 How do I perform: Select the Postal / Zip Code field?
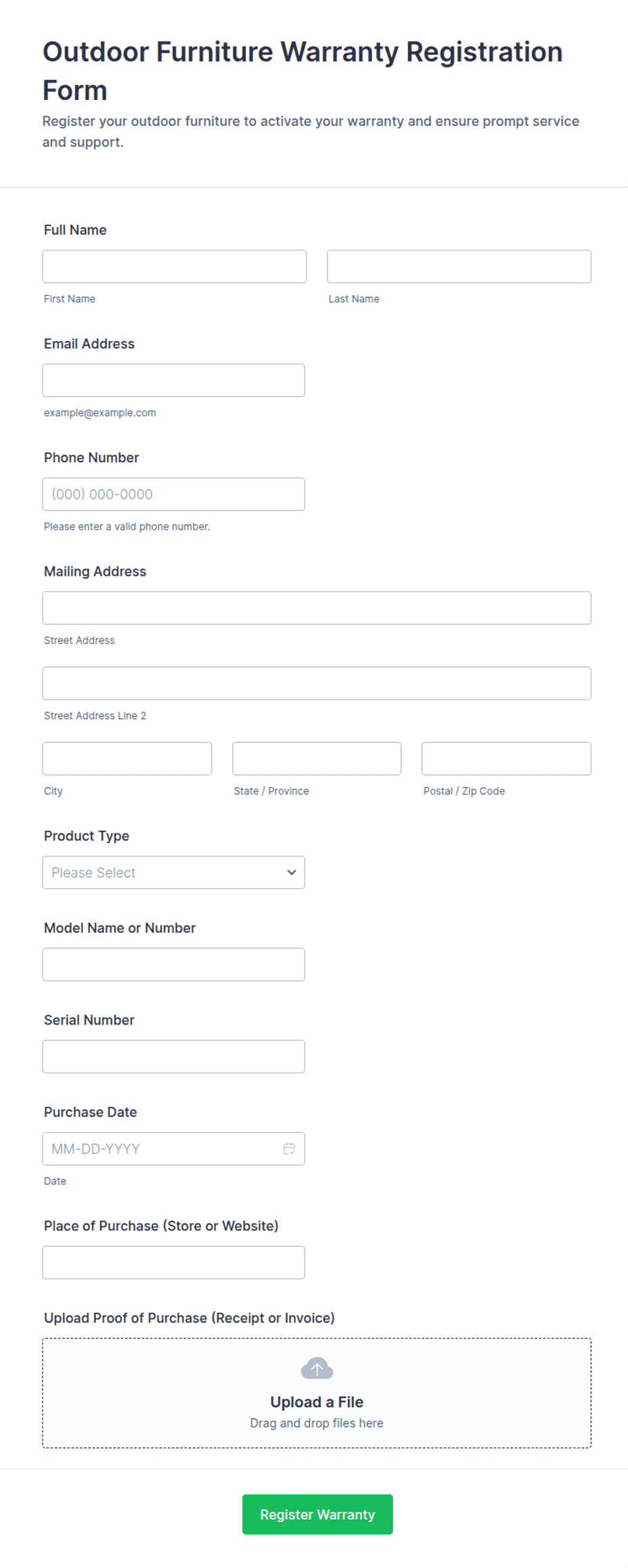(x=506, y=759)
